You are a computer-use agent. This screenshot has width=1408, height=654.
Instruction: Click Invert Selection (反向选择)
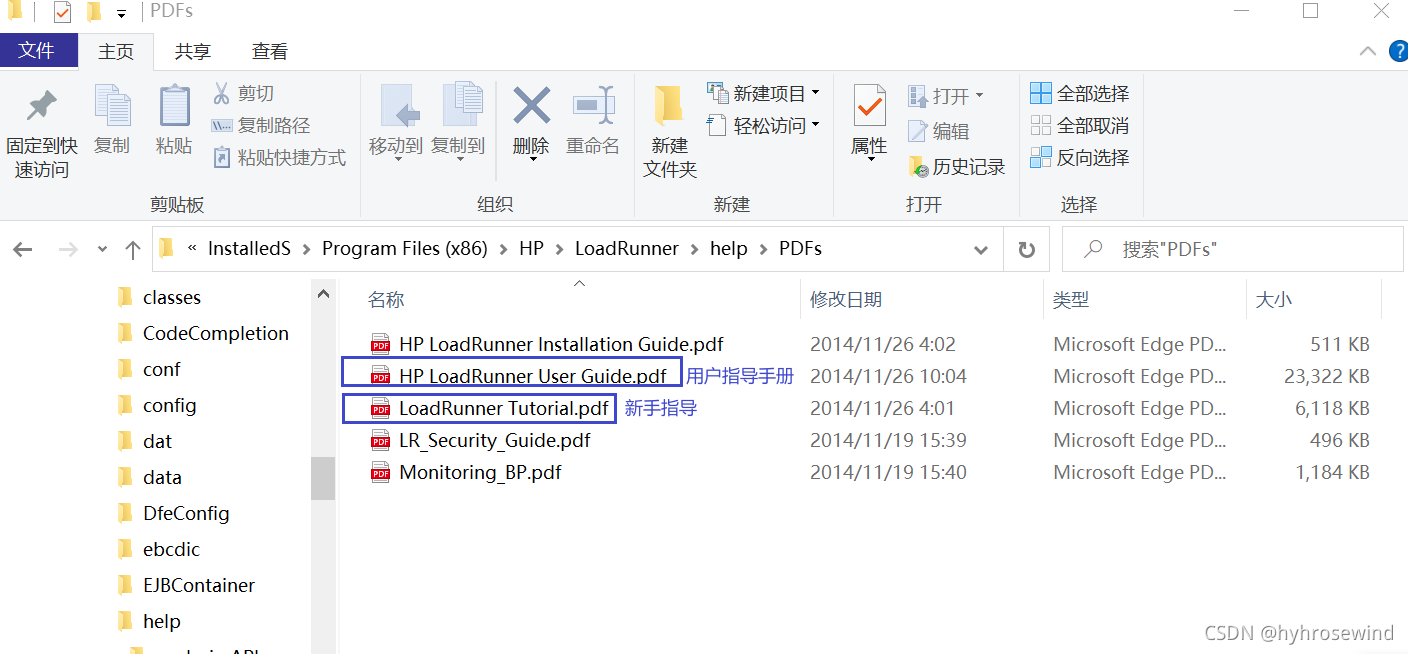pos(1080,157)
